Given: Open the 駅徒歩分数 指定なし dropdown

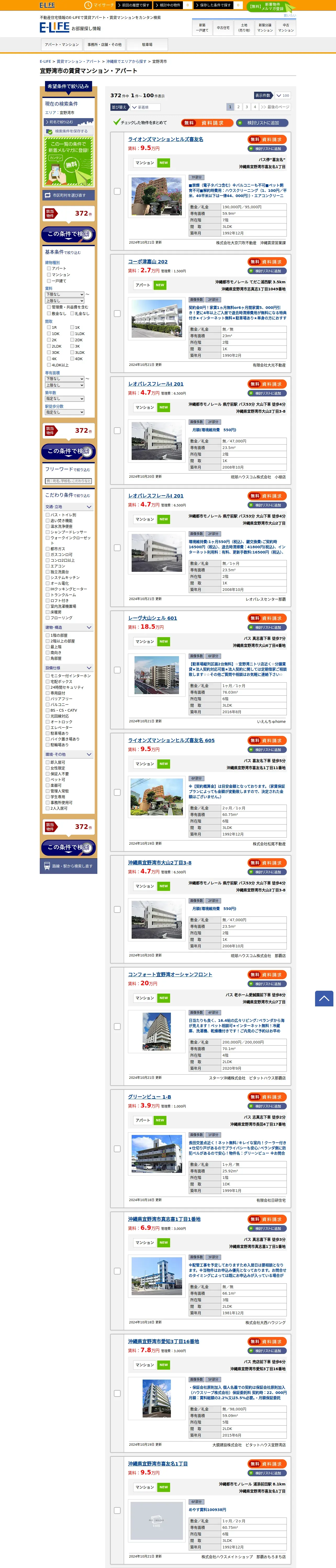Looking at the screenshot, I should pos(65,412).
